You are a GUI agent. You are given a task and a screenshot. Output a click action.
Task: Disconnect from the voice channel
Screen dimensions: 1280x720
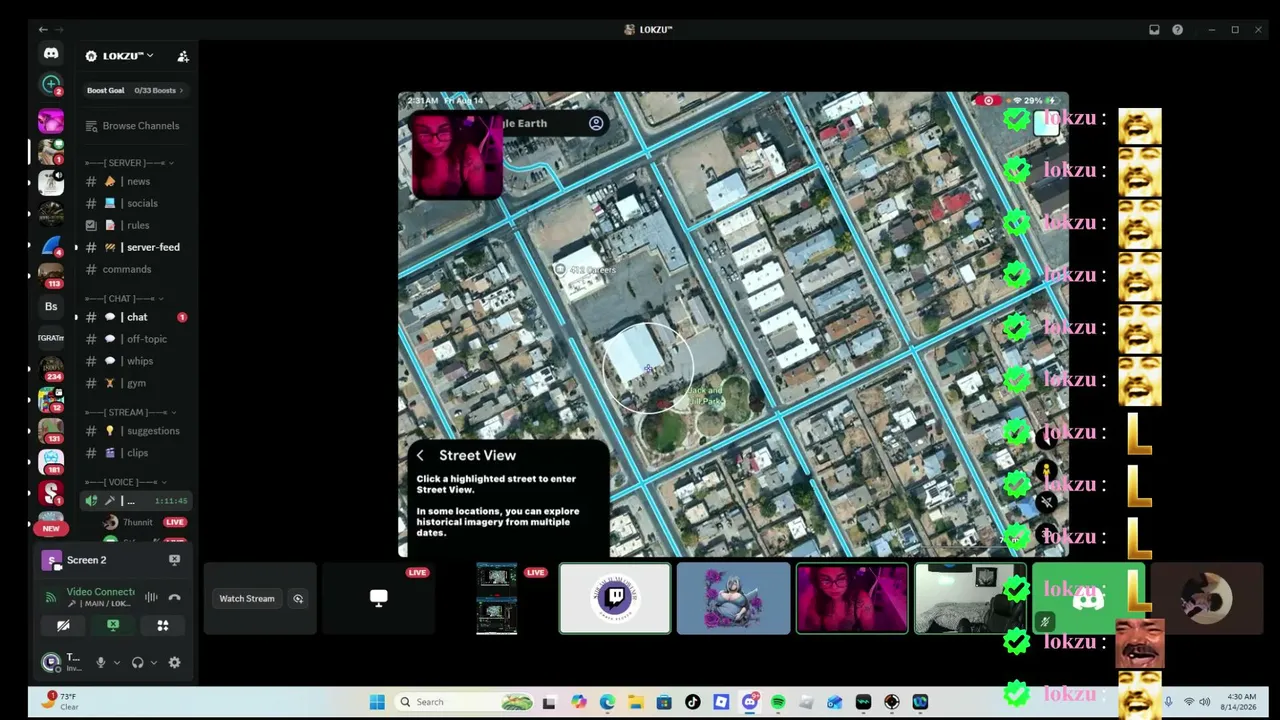pyautogui.click(x=174, y=598)
